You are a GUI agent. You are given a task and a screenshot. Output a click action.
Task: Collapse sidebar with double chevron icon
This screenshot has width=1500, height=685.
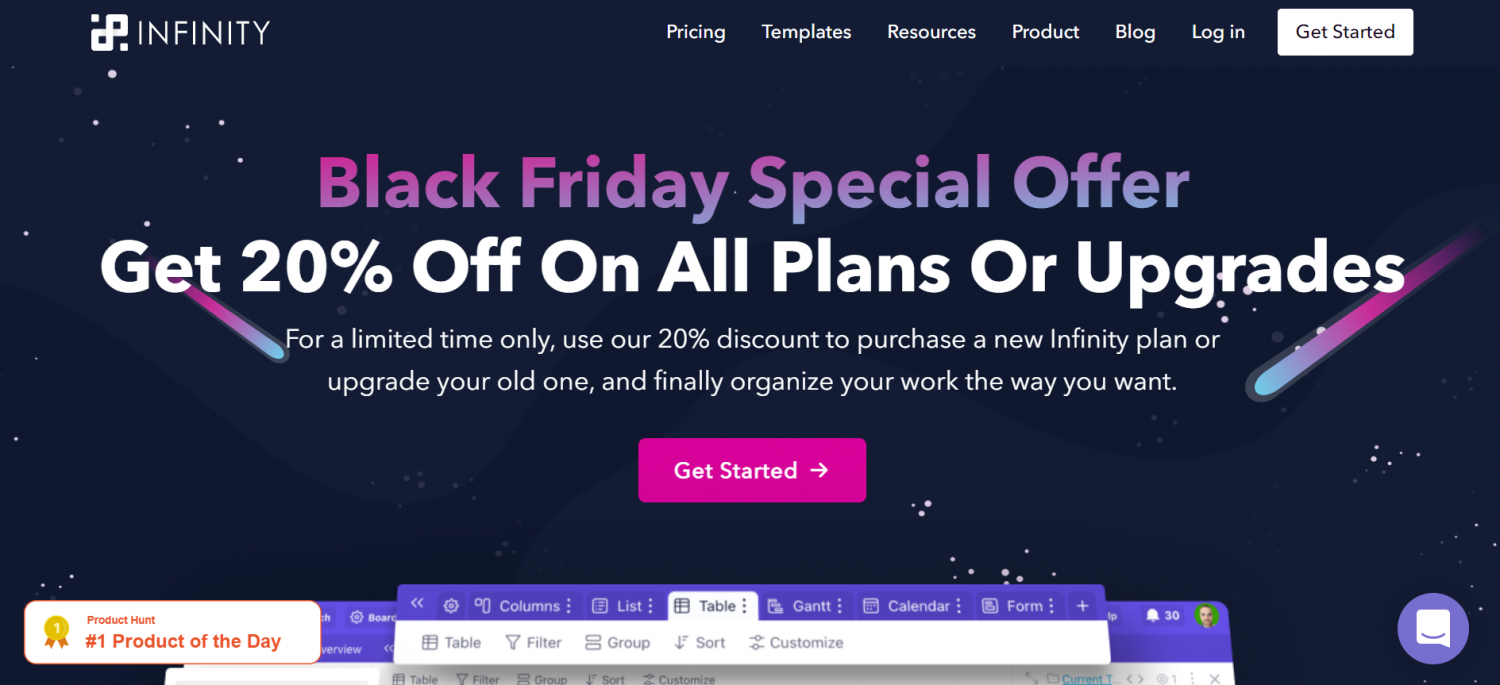[x=418, y=604]
